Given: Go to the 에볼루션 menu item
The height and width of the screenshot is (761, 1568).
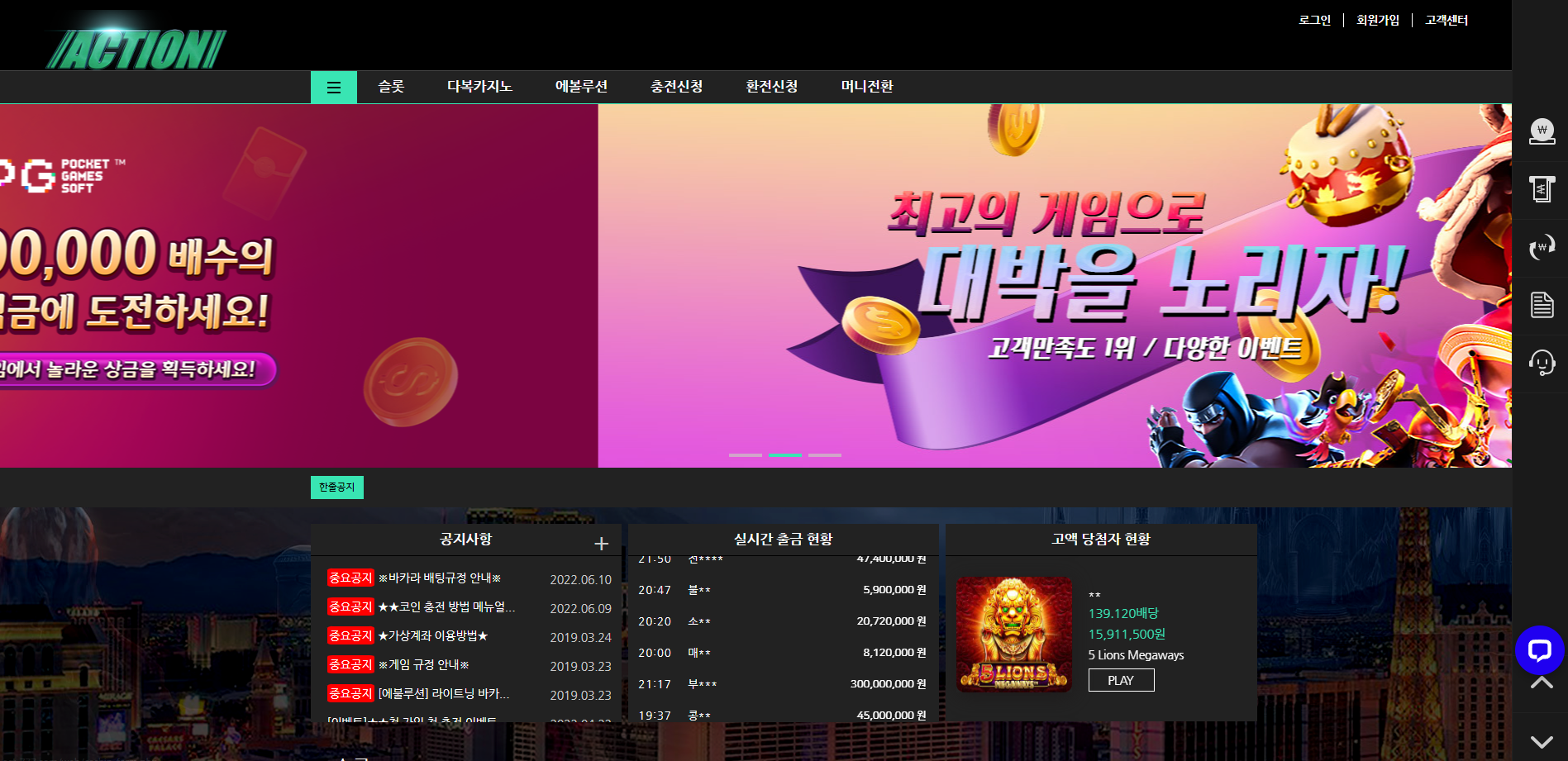Looking at the screenshot, I should [581, 87].
